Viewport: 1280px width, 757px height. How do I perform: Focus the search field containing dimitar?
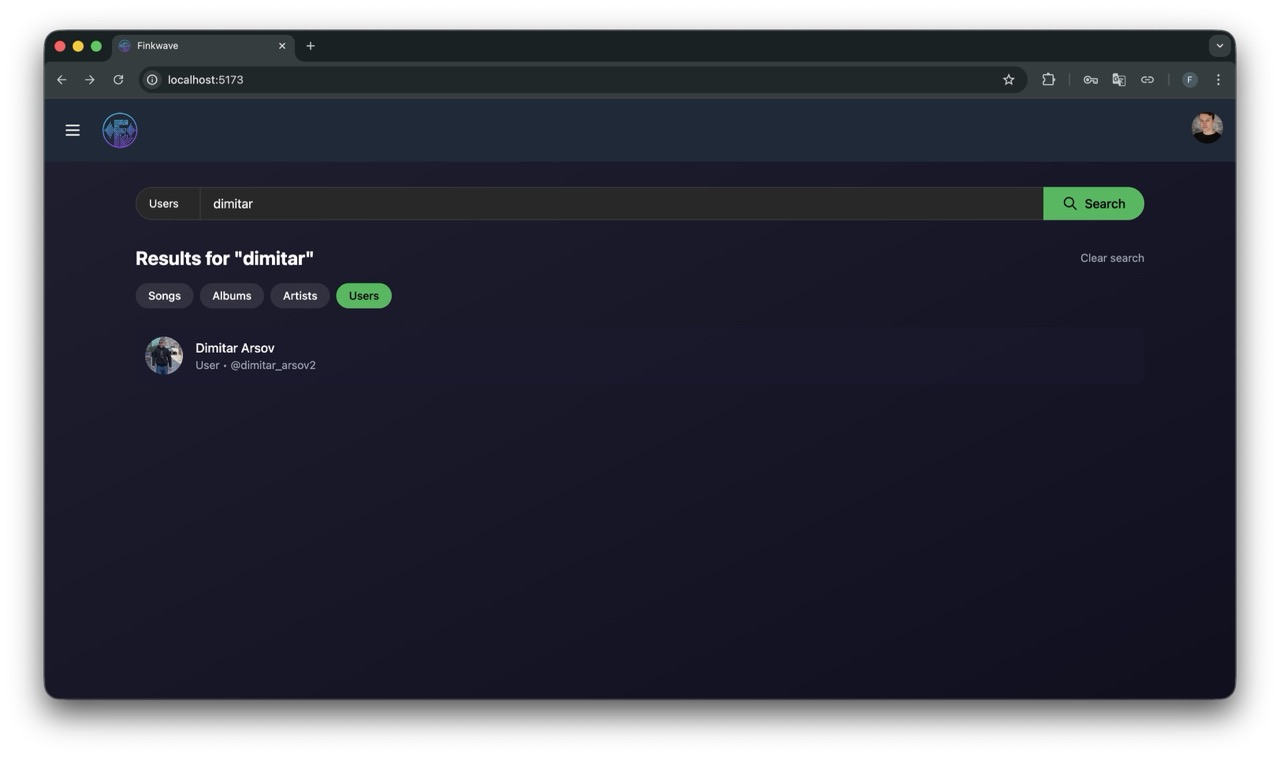620,204
